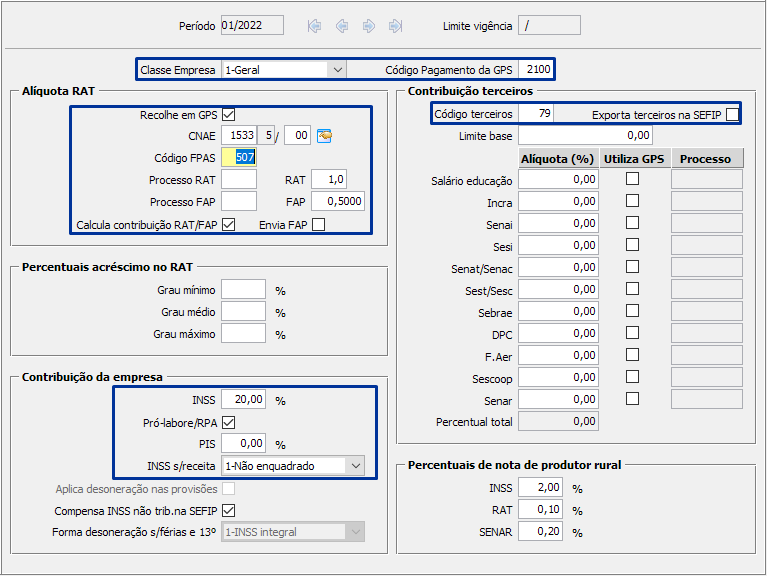Open the Classe Empresa dropdown

[x=337, y=70]
